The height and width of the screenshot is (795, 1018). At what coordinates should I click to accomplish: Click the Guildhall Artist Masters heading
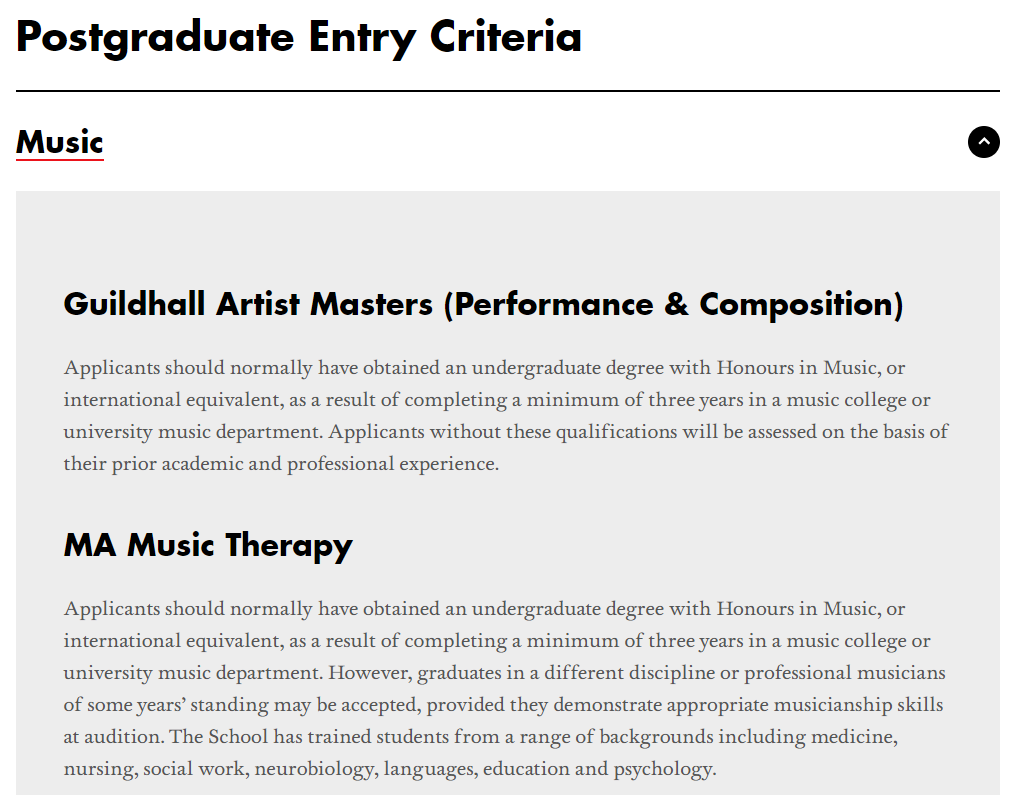483,304
